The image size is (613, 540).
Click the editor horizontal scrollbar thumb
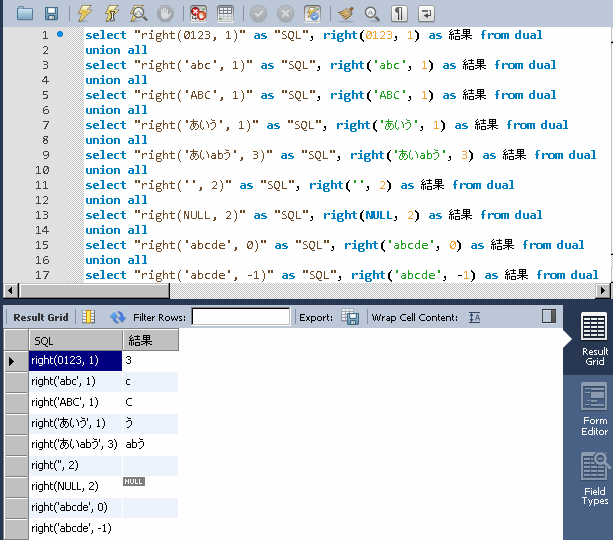[94, 291]
